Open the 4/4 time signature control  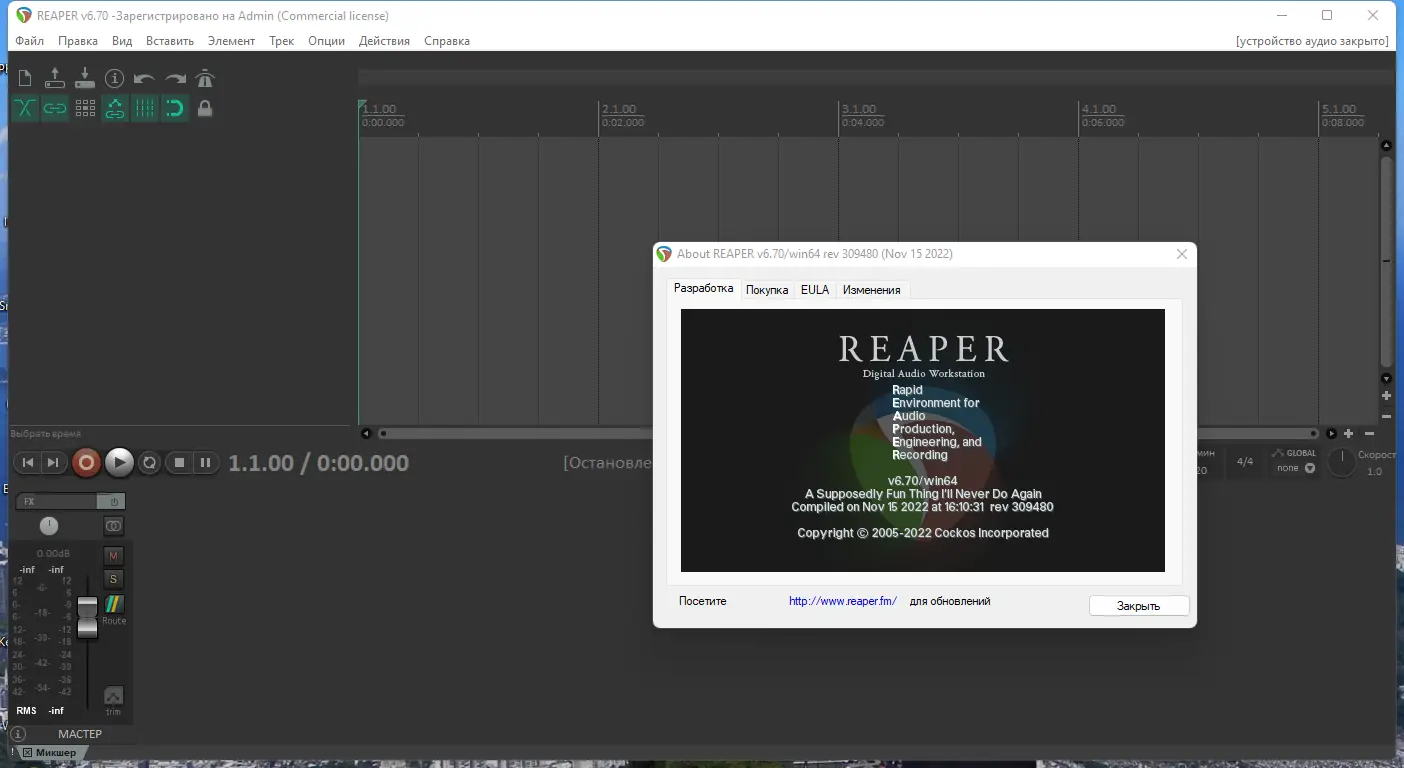pos(1245,460)
